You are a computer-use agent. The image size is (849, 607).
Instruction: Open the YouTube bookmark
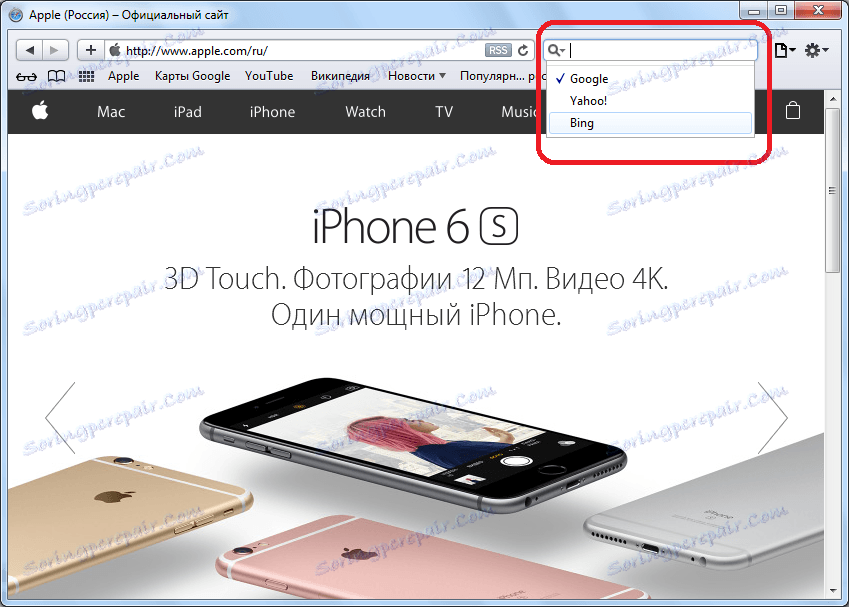(x=269, y=76)
